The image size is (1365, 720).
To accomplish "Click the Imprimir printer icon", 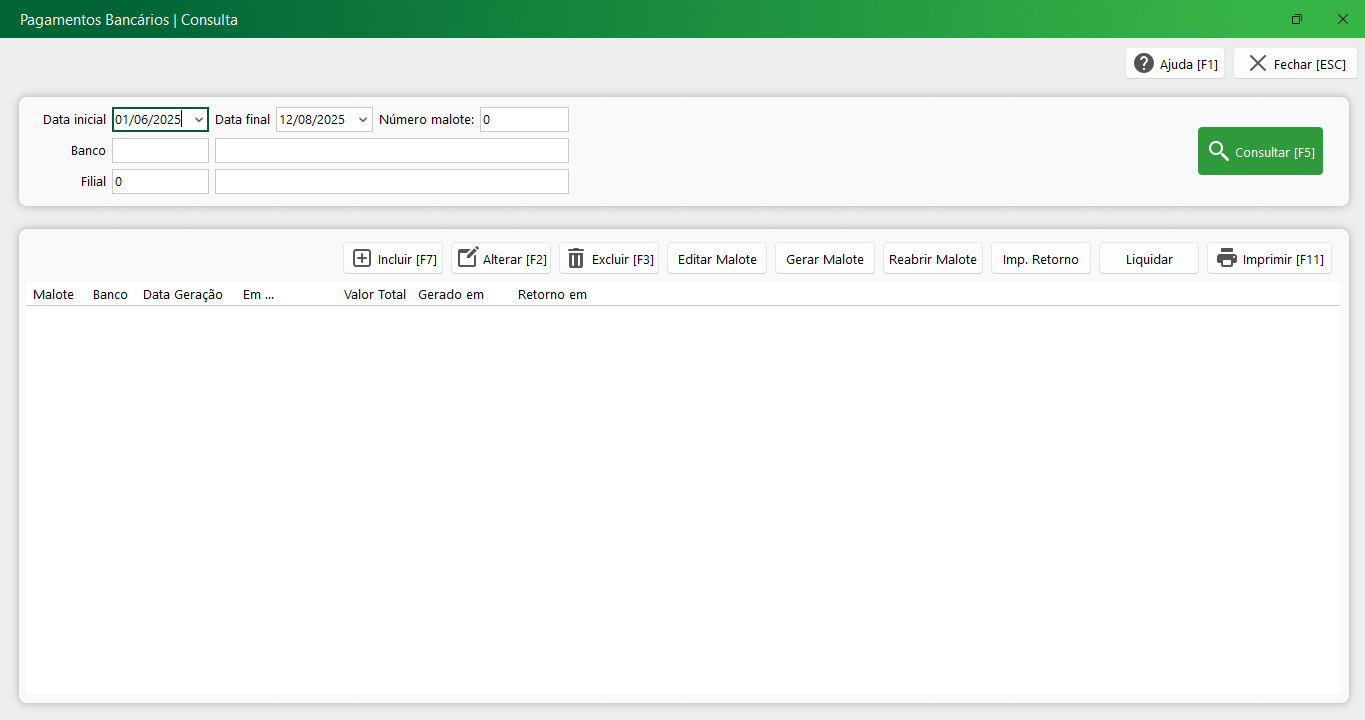I will [x=1226, y=259].
